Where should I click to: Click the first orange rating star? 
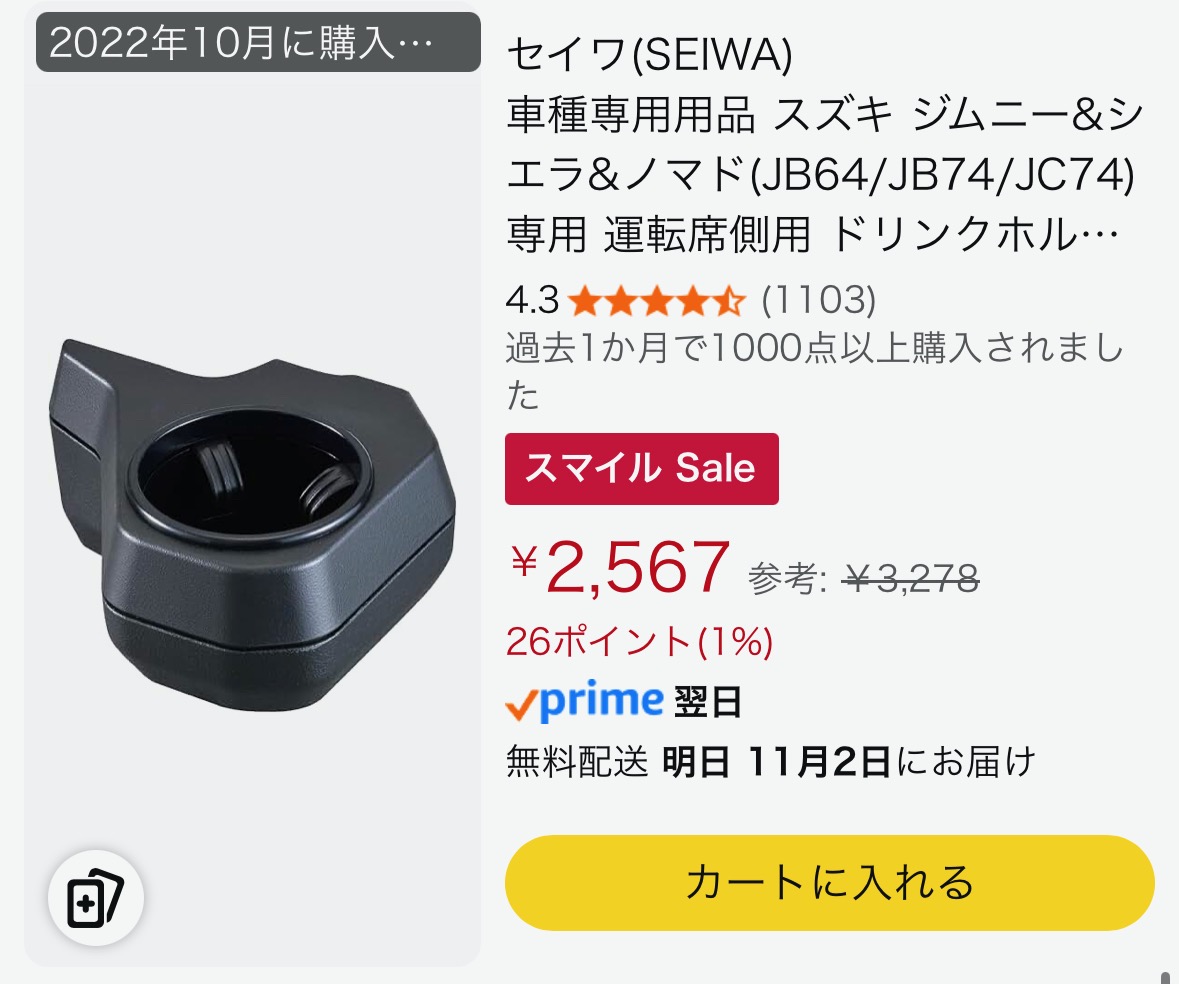click(x=583, y=301)
